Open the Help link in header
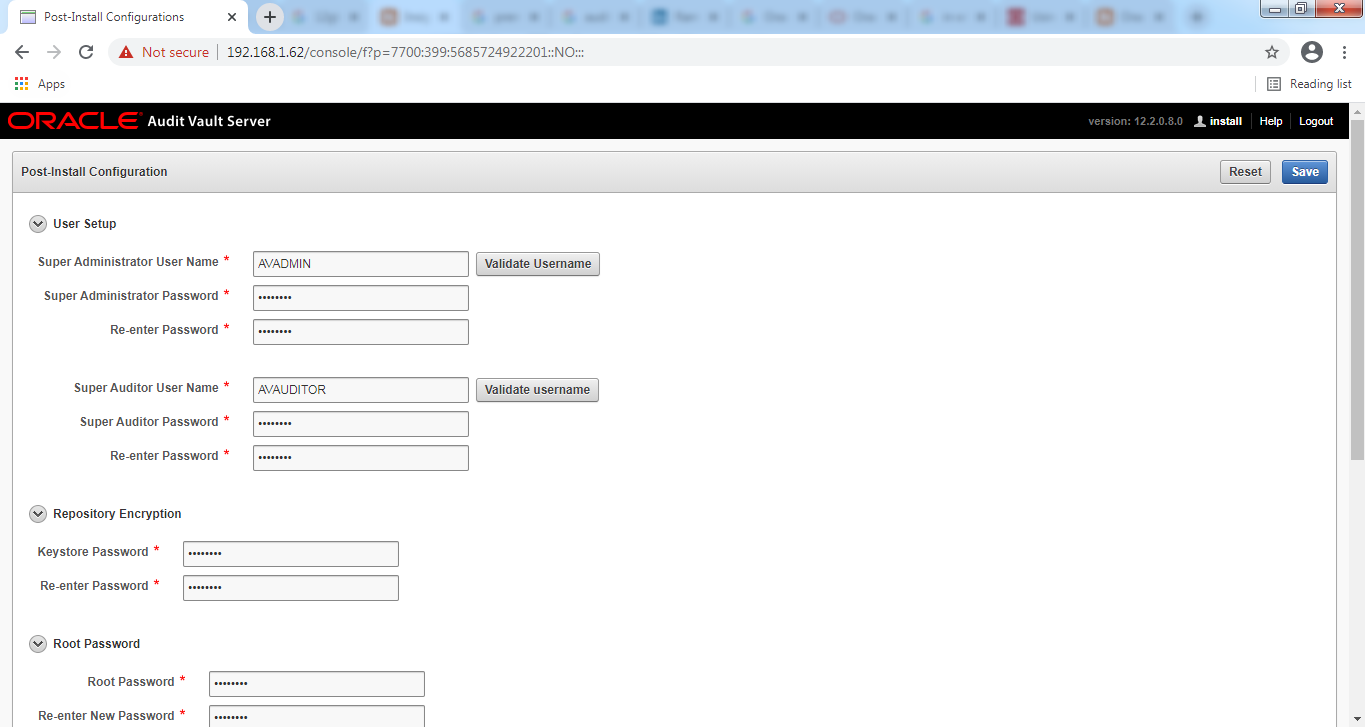Viewport: 1365px width, 727px height. [1270, 121]
